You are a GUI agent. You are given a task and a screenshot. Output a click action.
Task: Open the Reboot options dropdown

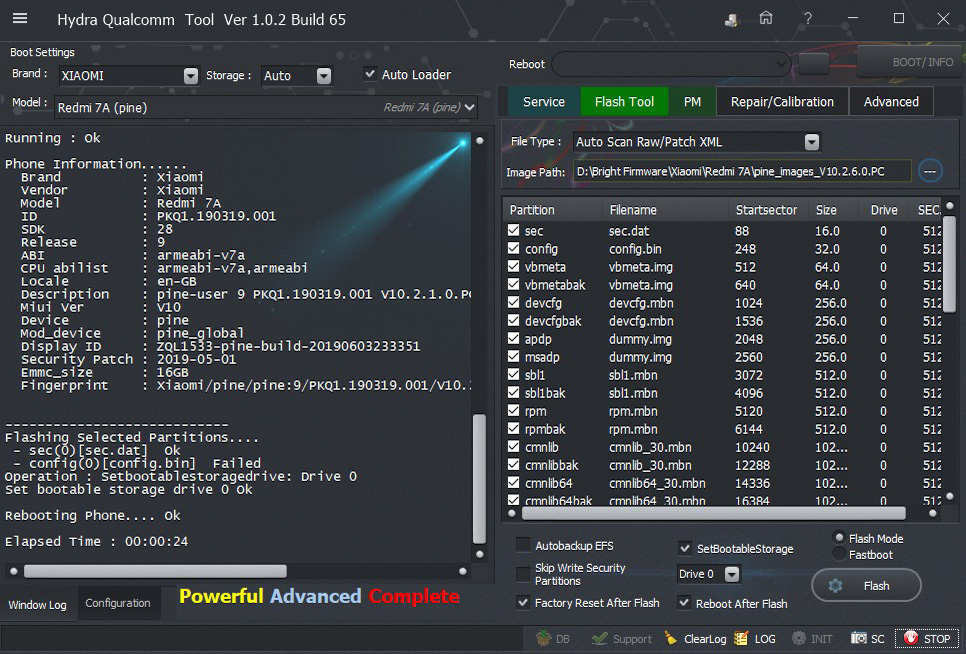click(x=671, y=63)
